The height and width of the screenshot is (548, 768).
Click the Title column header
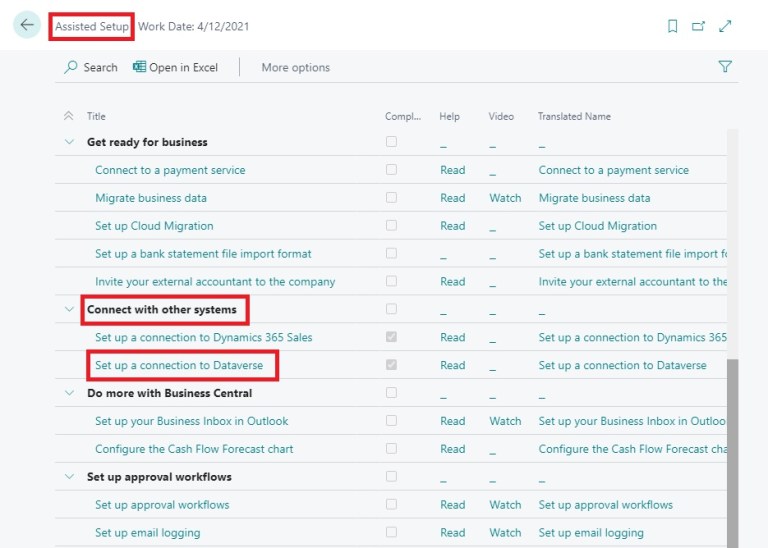click(x=96, y=117)
